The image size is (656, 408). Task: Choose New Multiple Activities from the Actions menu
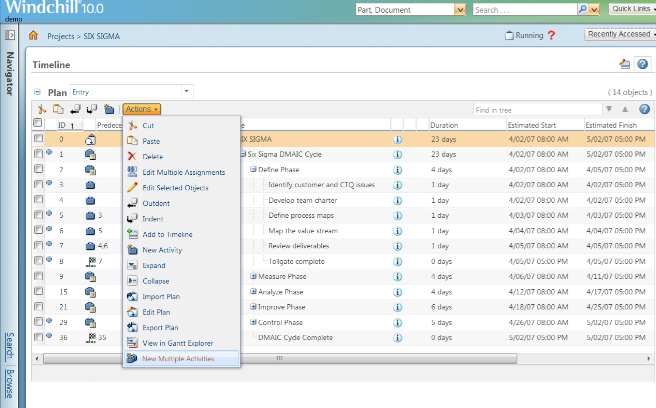(177, 358)
